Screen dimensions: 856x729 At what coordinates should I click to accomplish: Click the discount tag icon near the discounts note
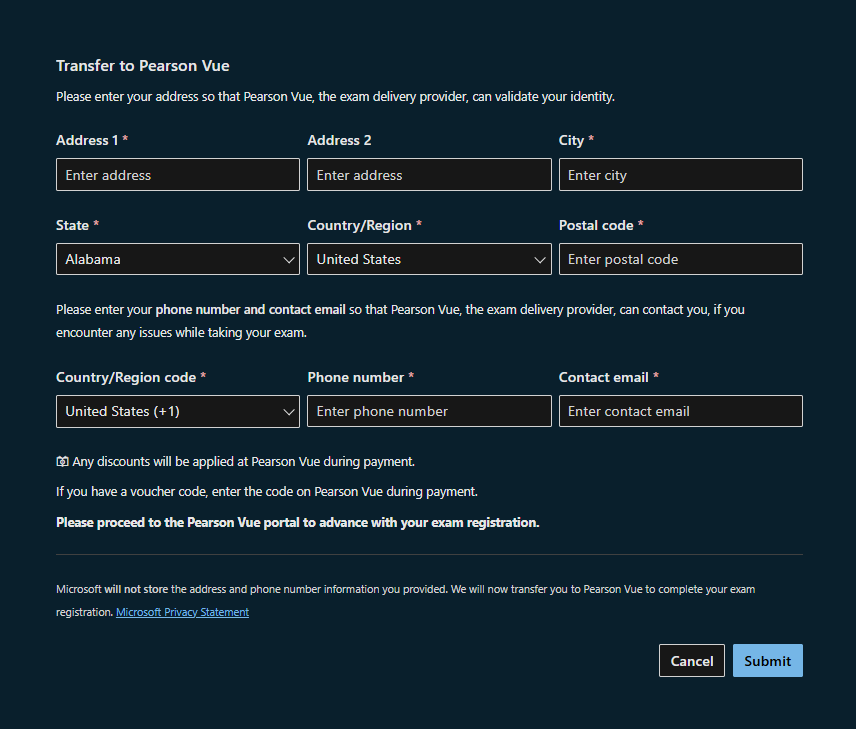(62, 461)
